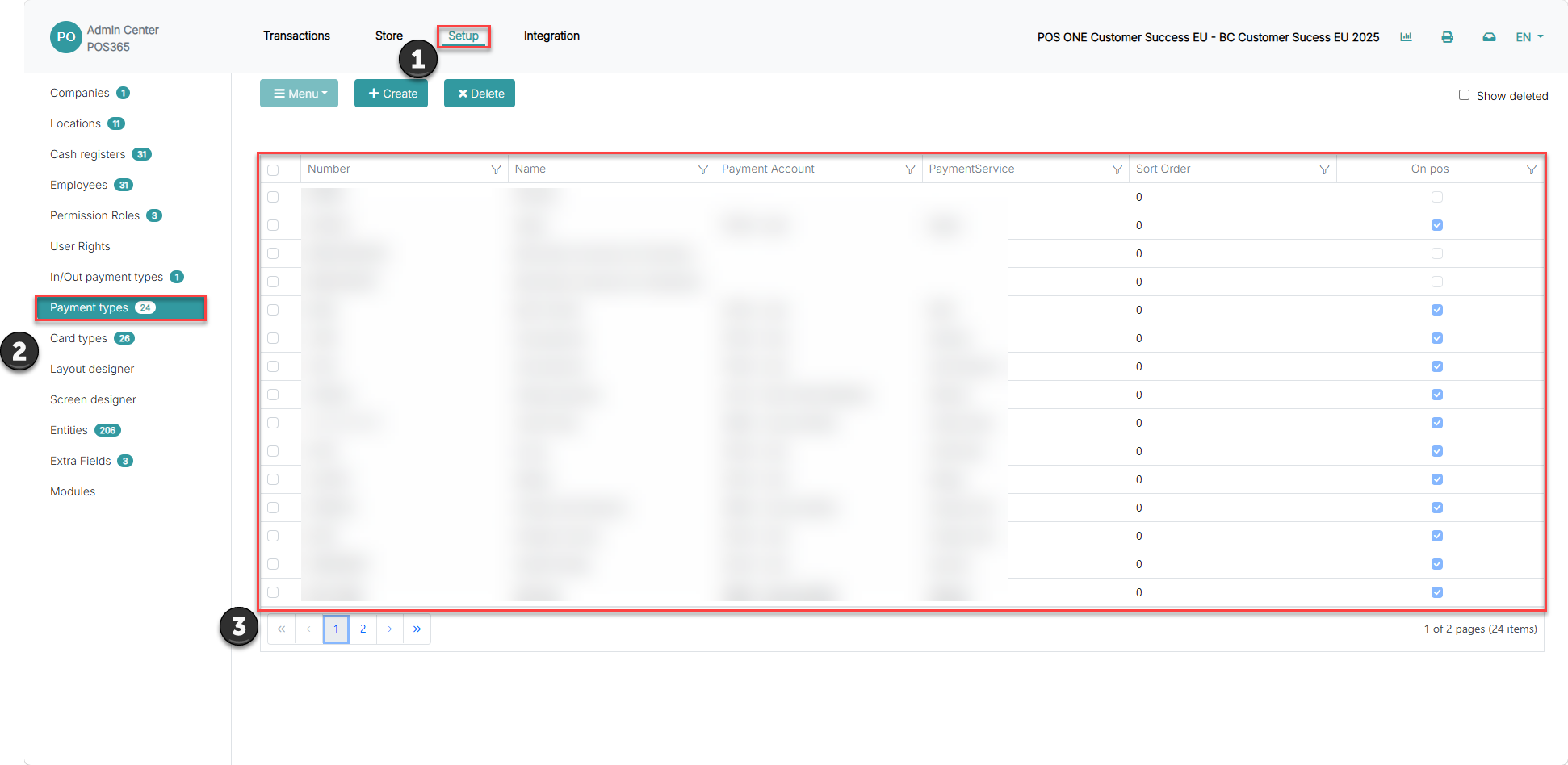Open the statistics chart icon
1568x765 pixels.
[x=1406, y=37]
